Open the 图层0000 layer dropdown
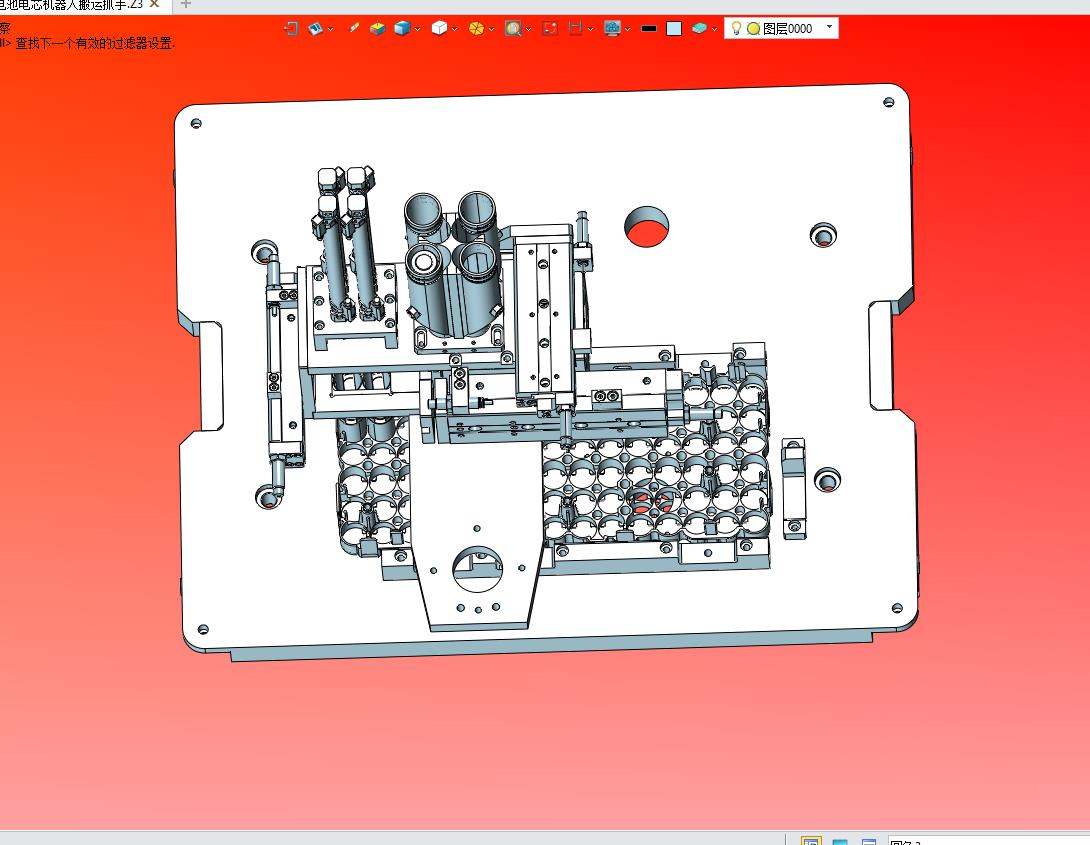The width and height of the screenshot is (1090, 845). [829, 27]
